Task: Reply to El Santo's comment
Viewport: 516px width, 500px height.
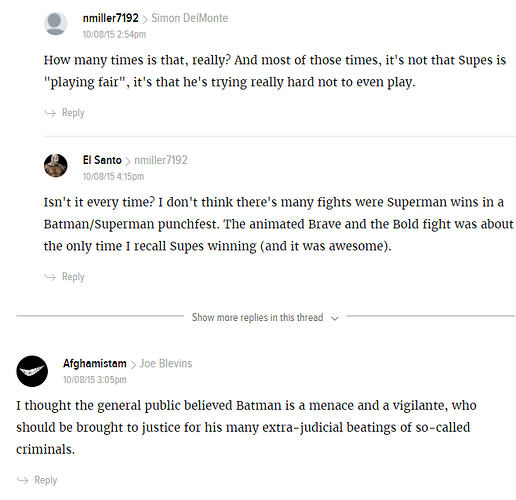Action: [73, 277]
